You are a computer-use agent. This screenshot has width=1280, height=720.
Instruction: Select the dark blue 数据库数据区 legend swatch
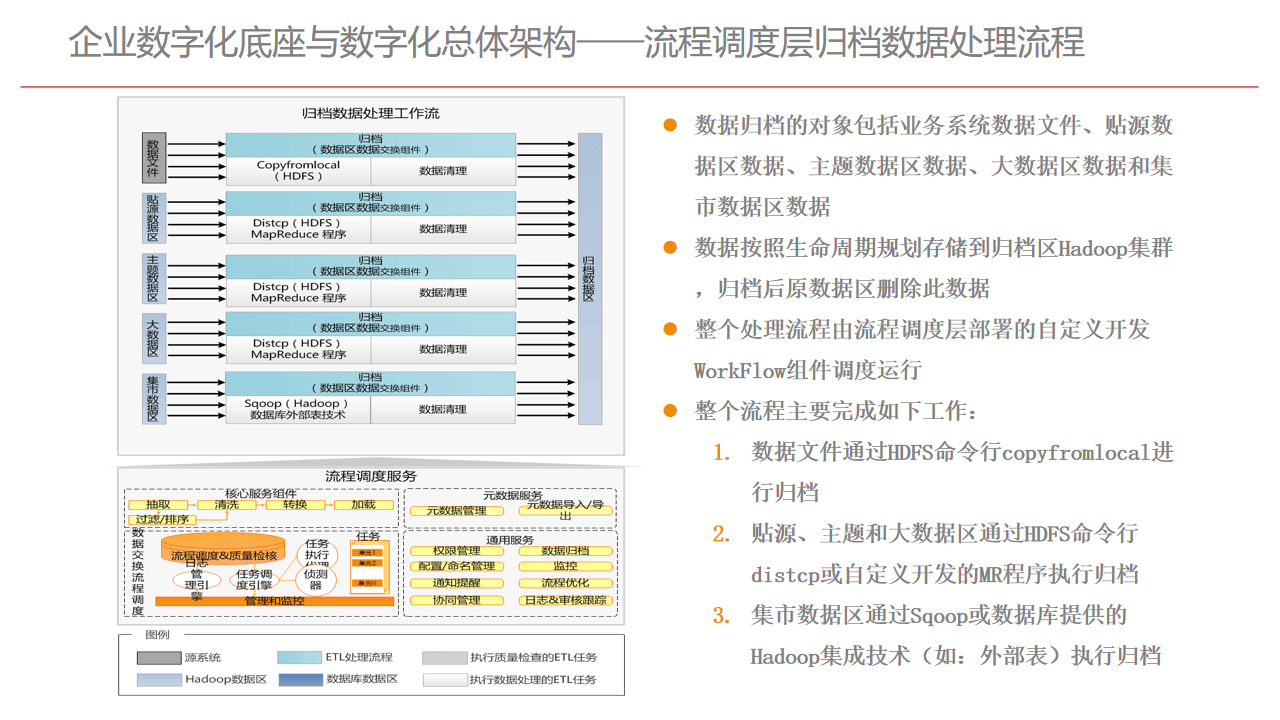[x=299, y=679]
